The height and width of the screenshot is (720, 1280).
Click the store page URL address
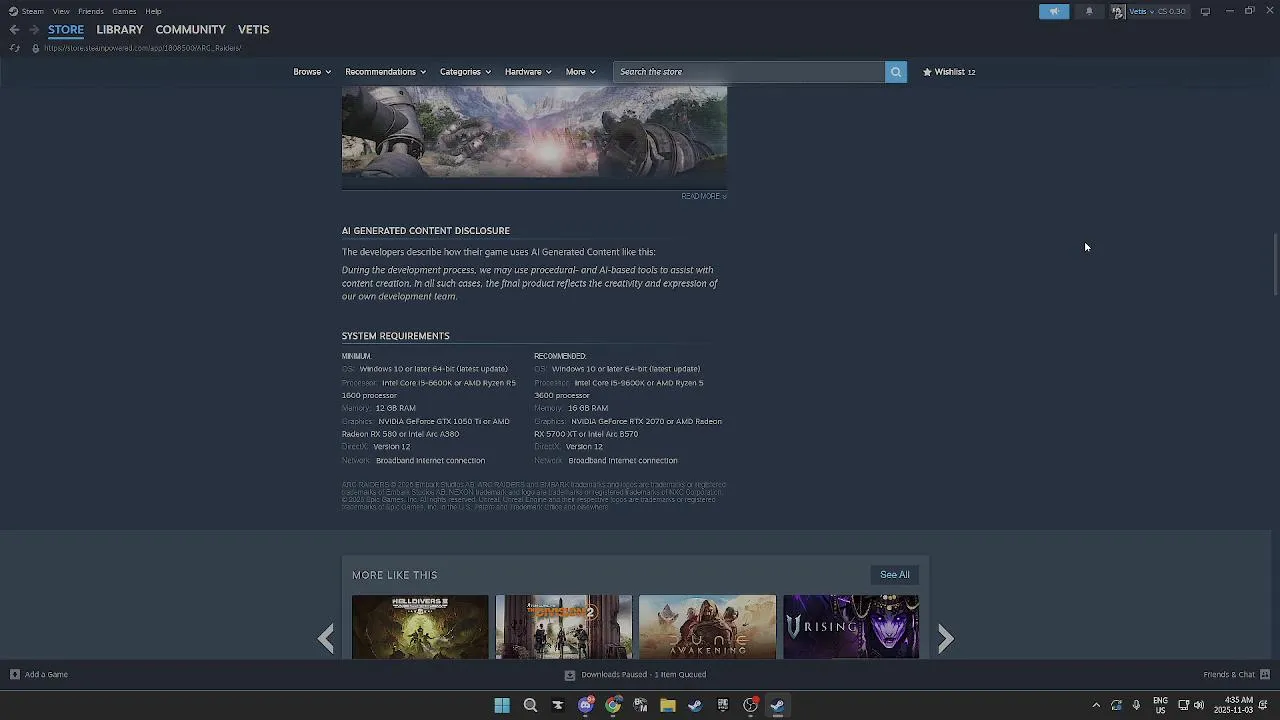point(142,48)
